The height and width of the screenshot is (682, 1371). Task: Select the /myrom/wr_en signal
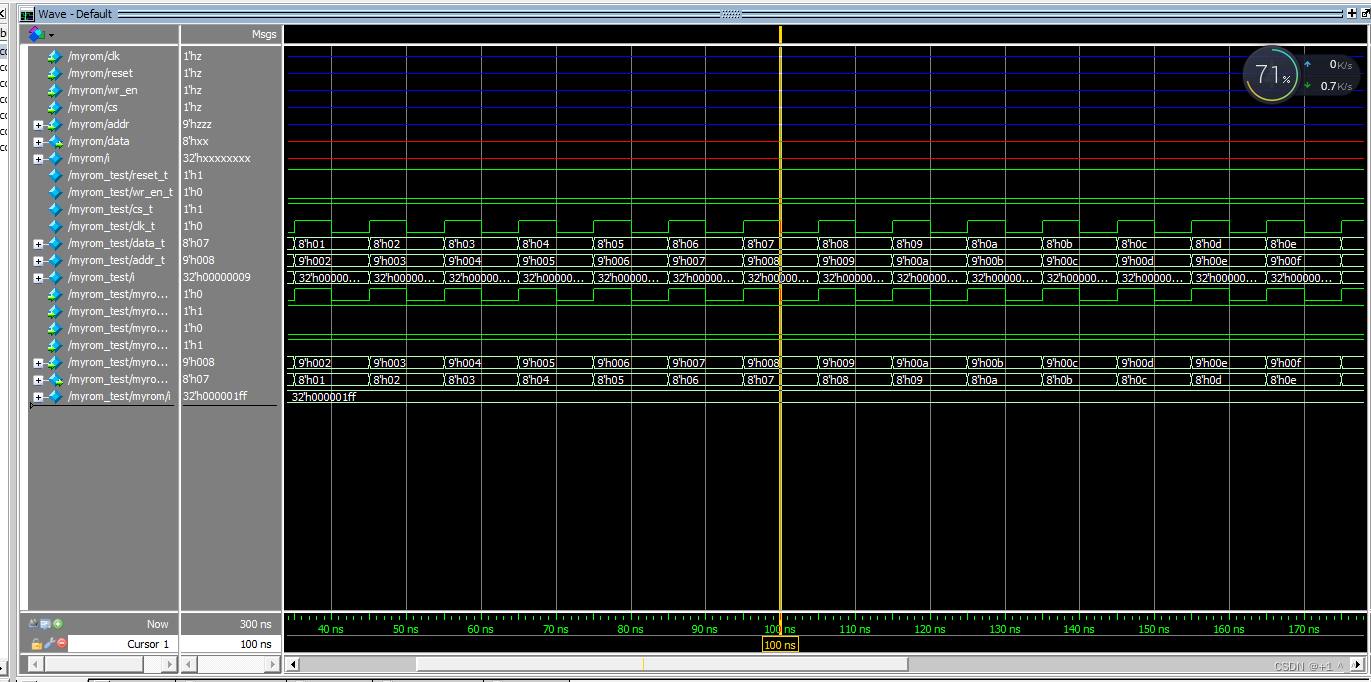coord(102,90)
